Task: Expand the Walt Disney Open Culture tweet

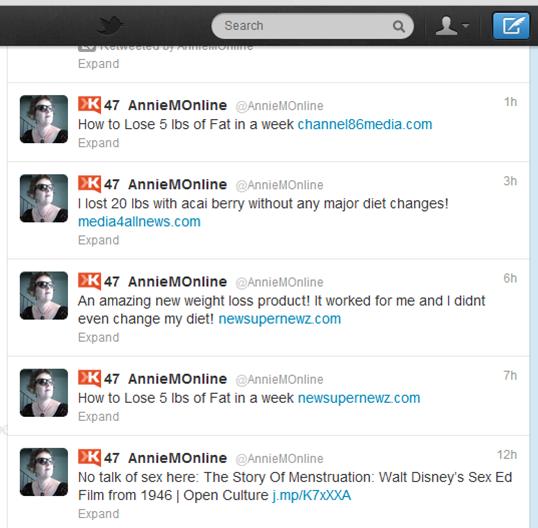Action: click(x=98, y=514)
